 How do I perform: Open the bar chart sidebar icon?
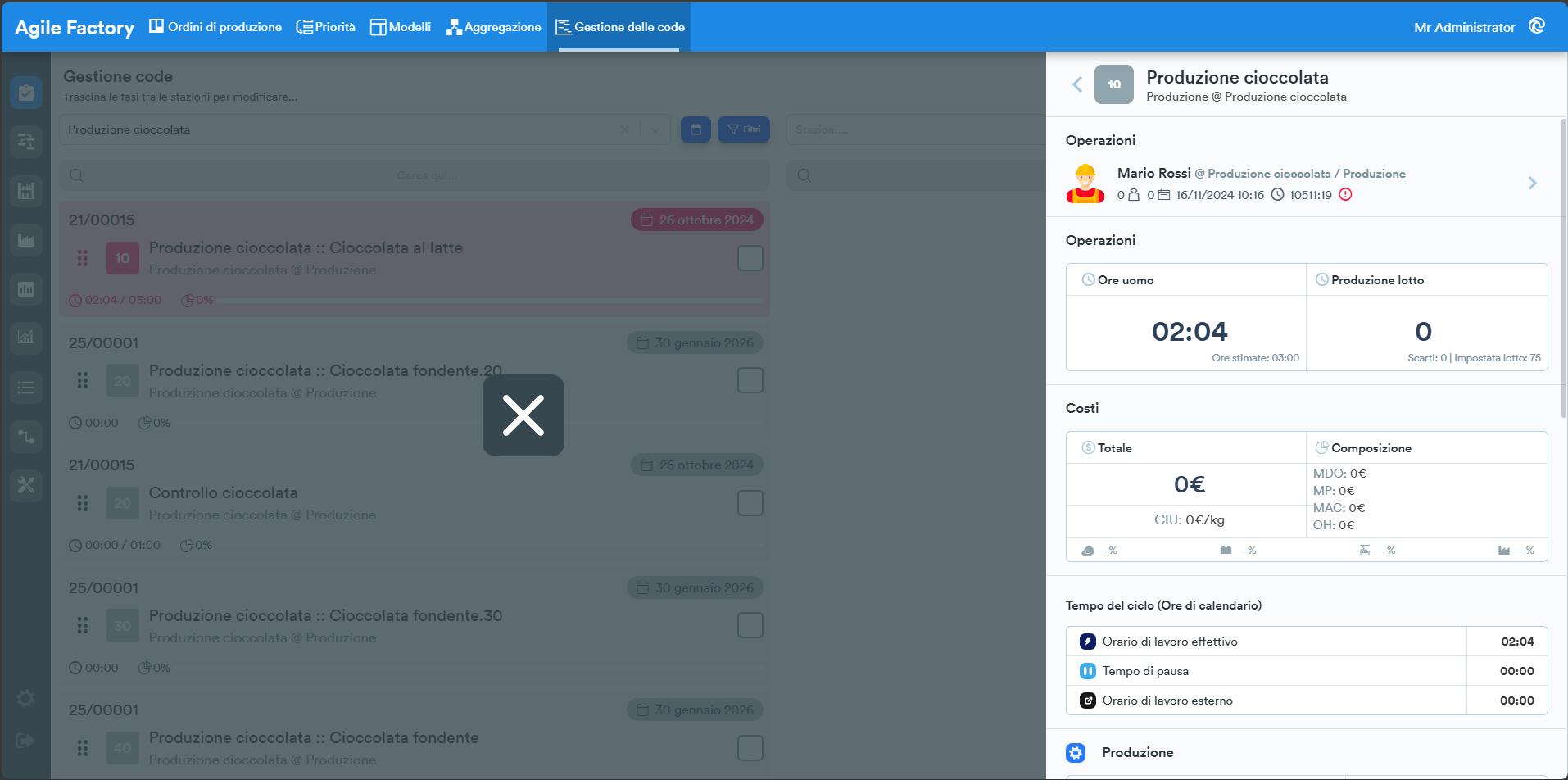coord(26,289)
